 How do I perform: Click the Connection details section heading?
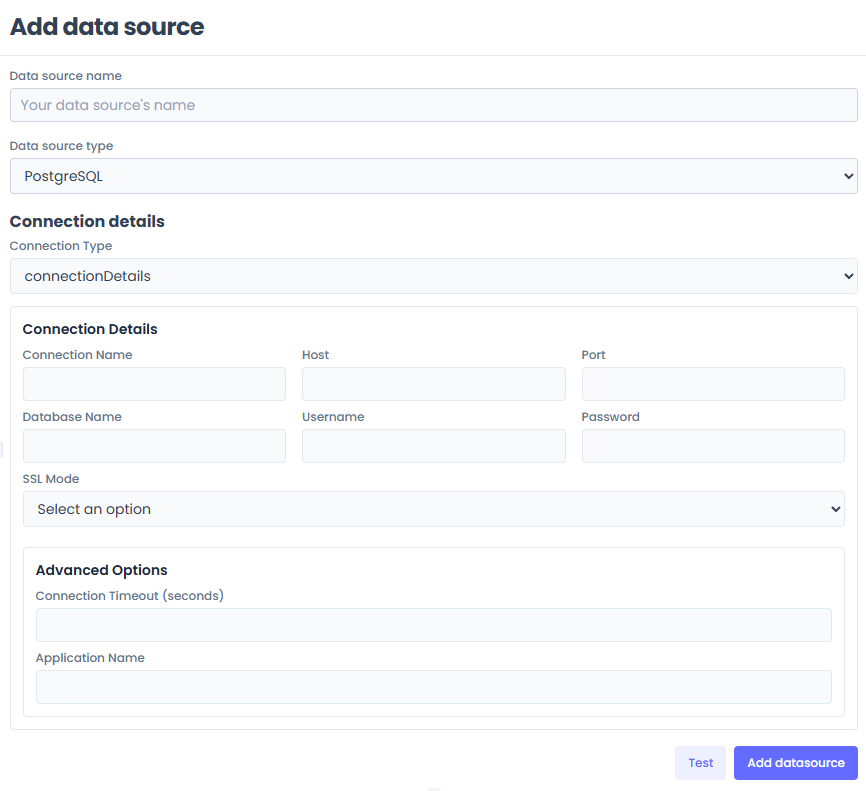point(87,221)
